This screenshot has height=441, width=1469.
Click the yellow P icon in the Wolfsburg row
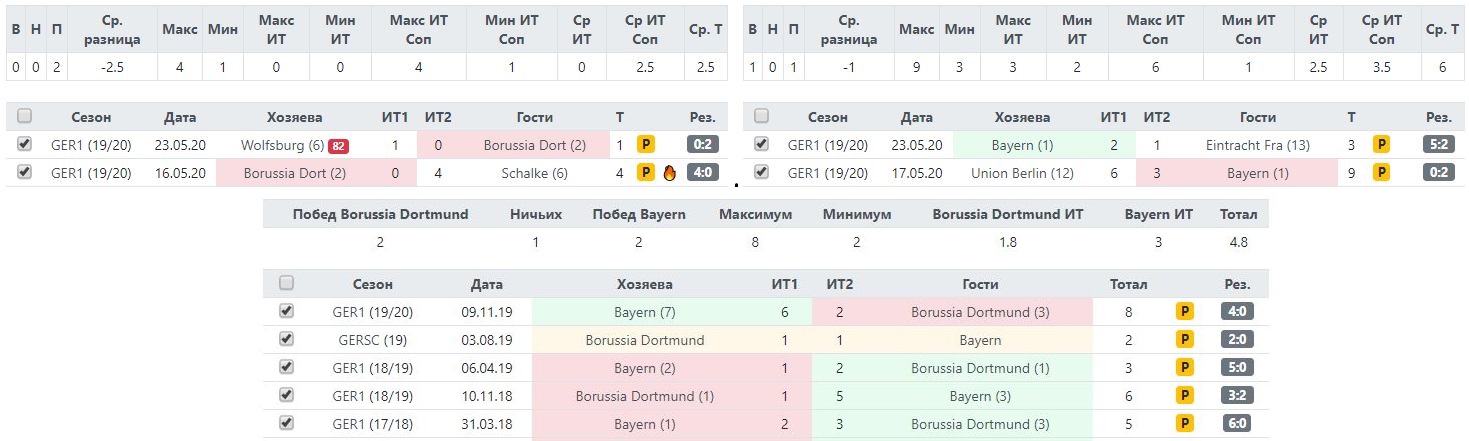(x=646, y=145)
